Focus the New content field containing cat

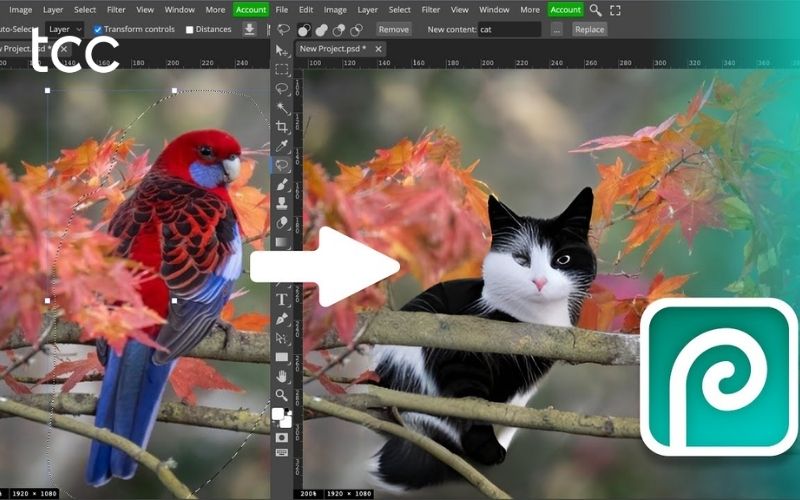point(509,30)
